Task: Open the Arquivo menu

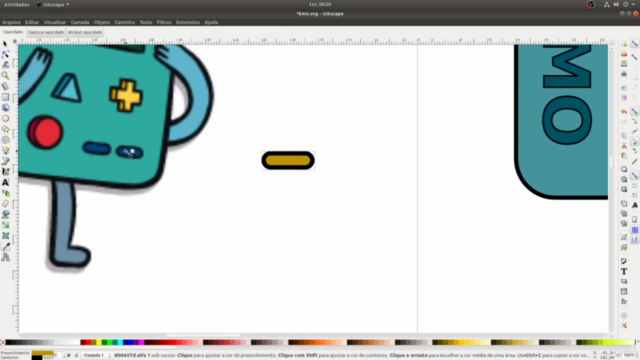Action: [11, 22]
